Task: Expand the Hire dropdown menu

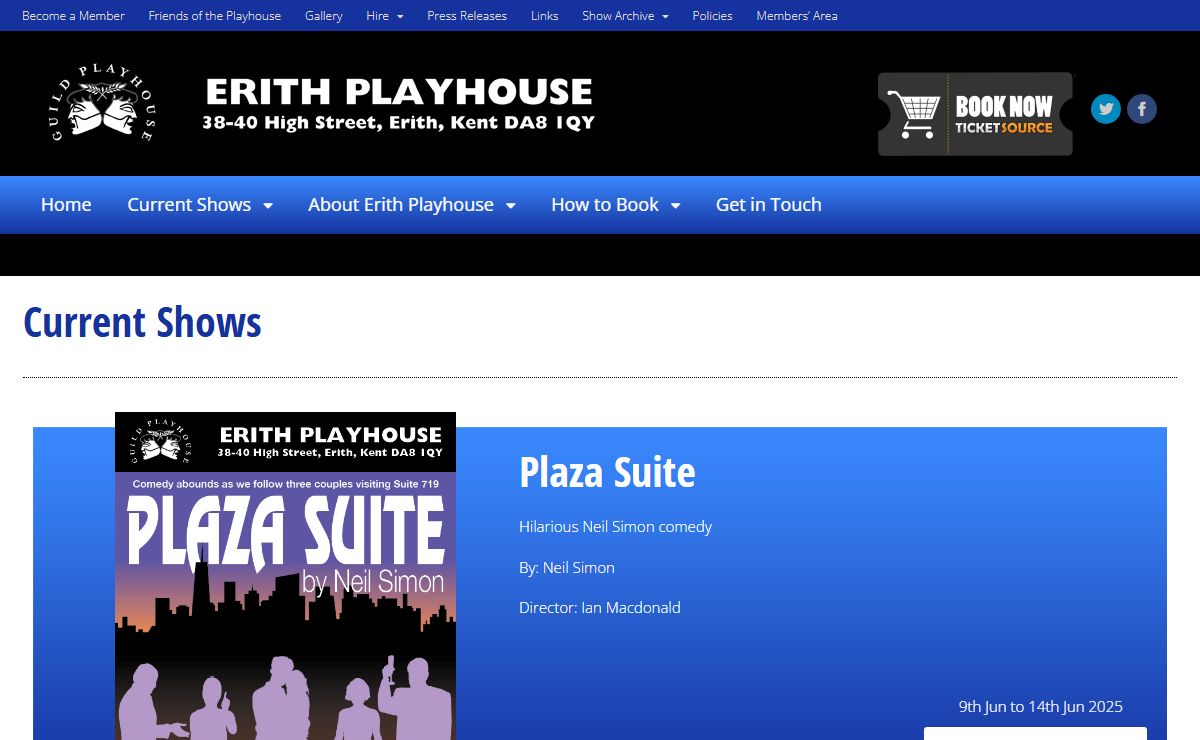Action: 385,16
